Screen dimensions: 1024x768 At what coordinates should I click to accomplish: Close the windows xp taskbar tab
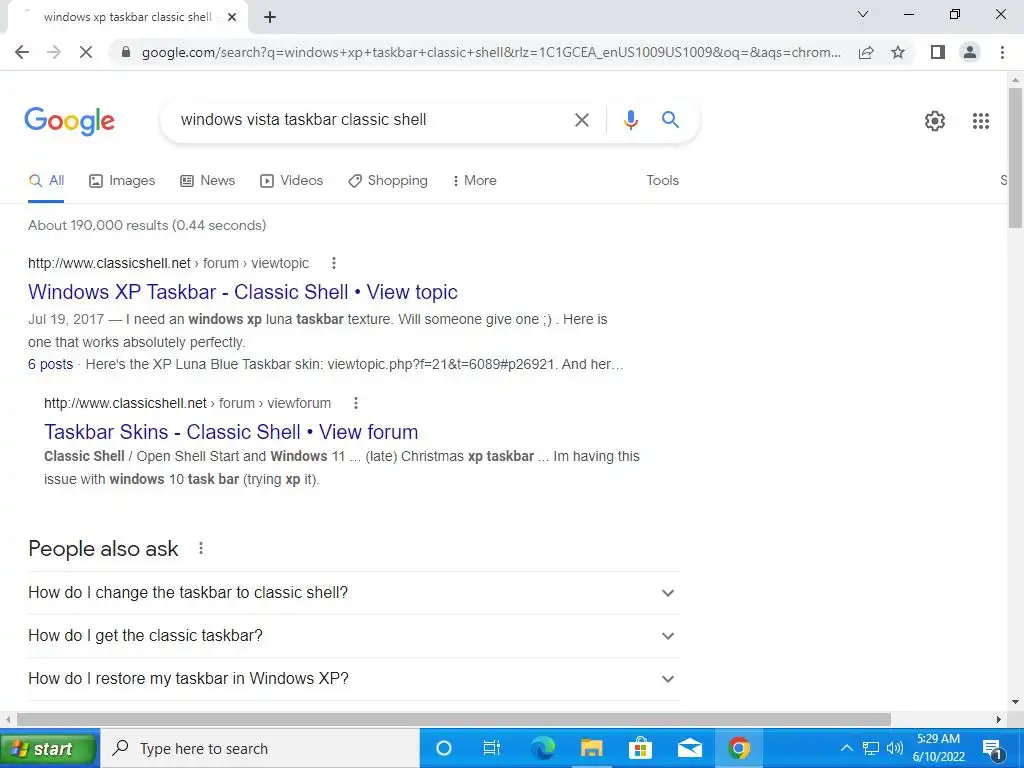(x=232, y=18)
